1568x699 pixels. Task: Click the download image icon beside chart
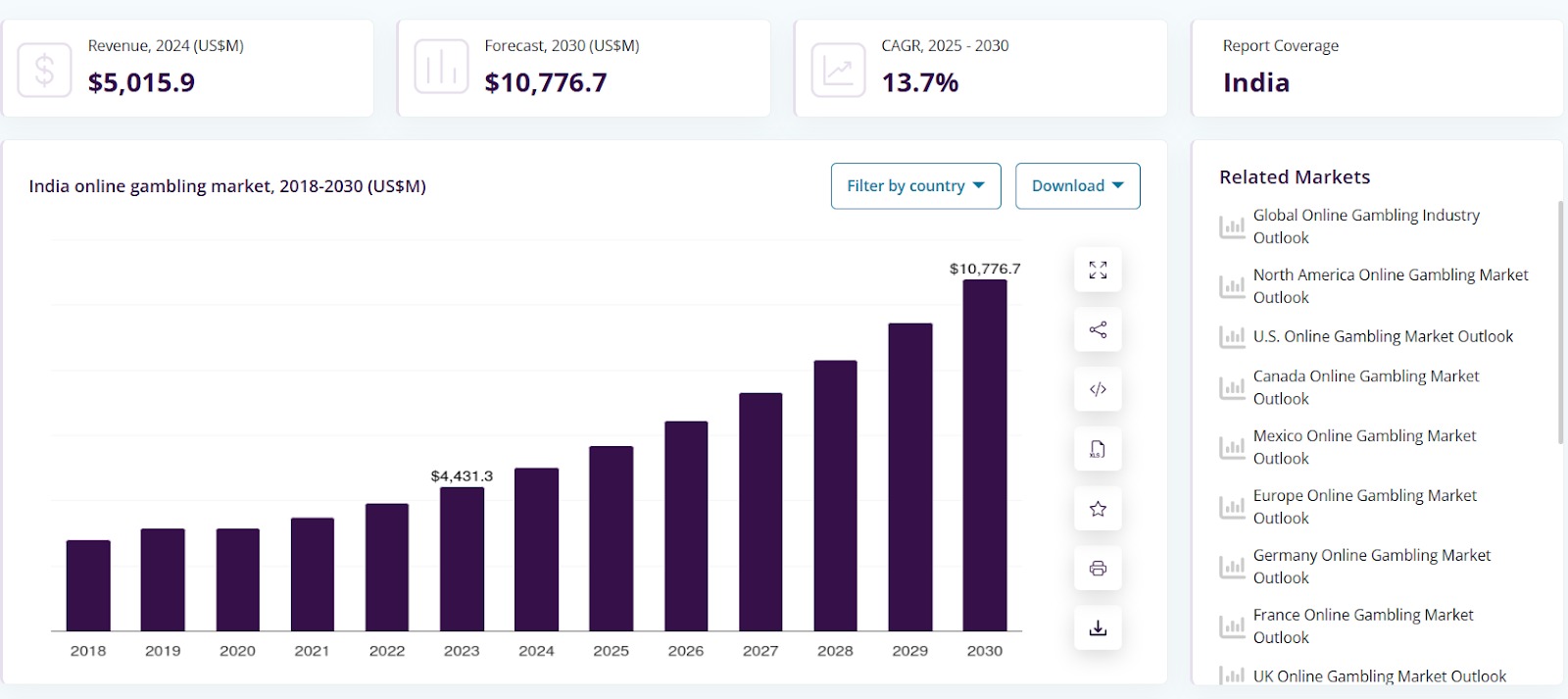point(1098,628)
